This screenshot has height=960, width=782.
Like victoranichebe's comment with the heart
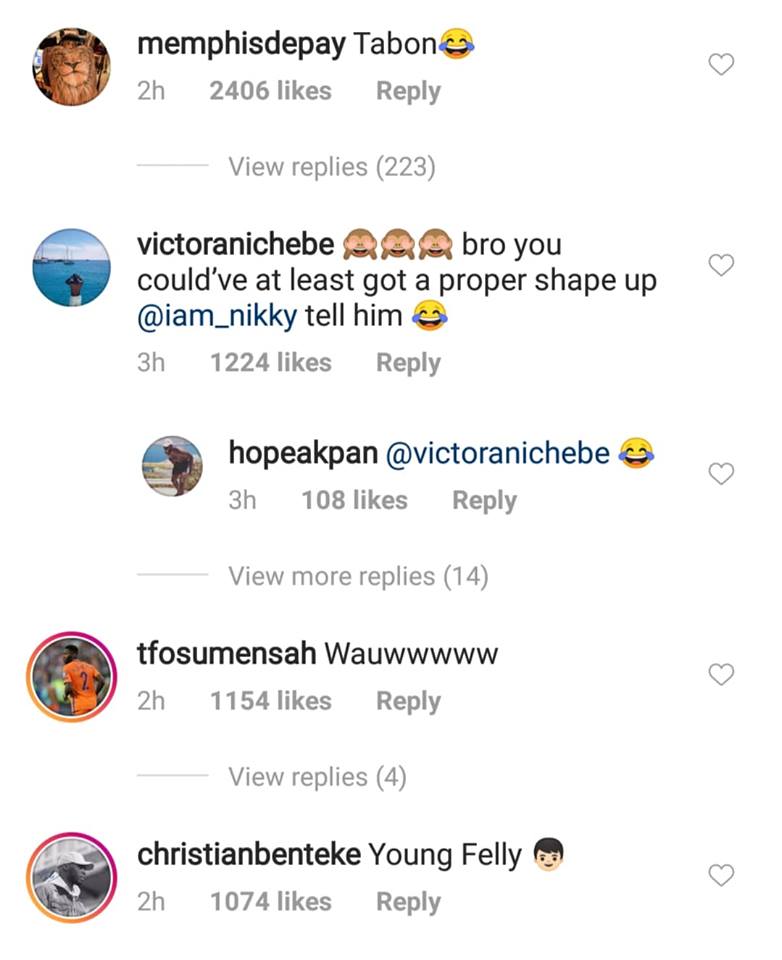click(721, 265)
